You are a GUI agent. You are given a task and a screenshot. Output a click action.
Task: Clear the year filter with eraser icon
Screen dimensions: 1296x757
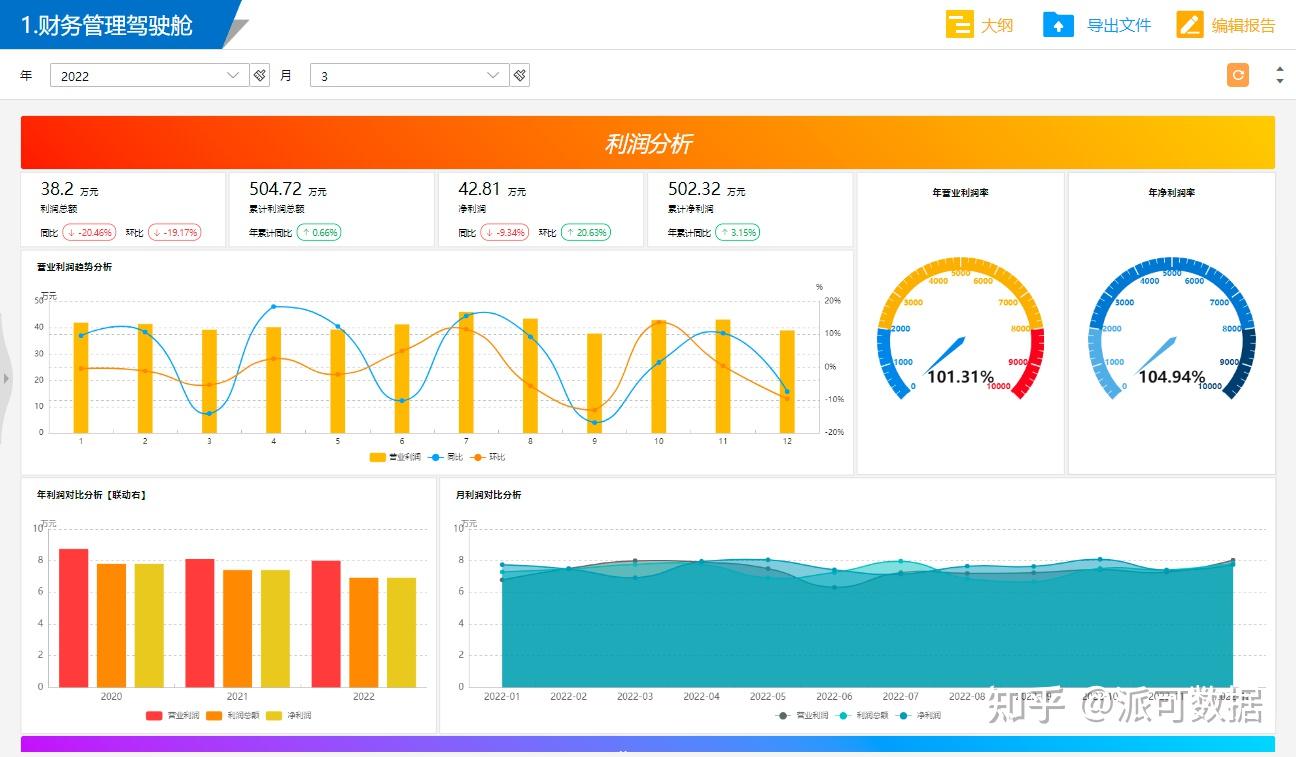click(x=260, y=75)
